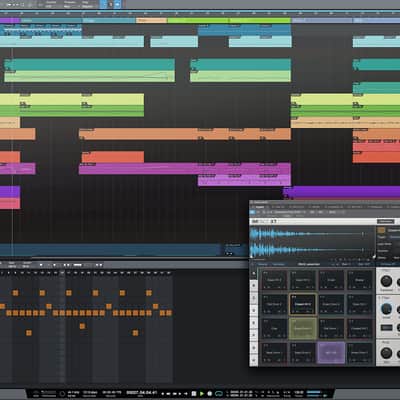Click the small dark rectangular display below the Filter knob
Viewport: 400px width, 400px height.
[386, 328]
